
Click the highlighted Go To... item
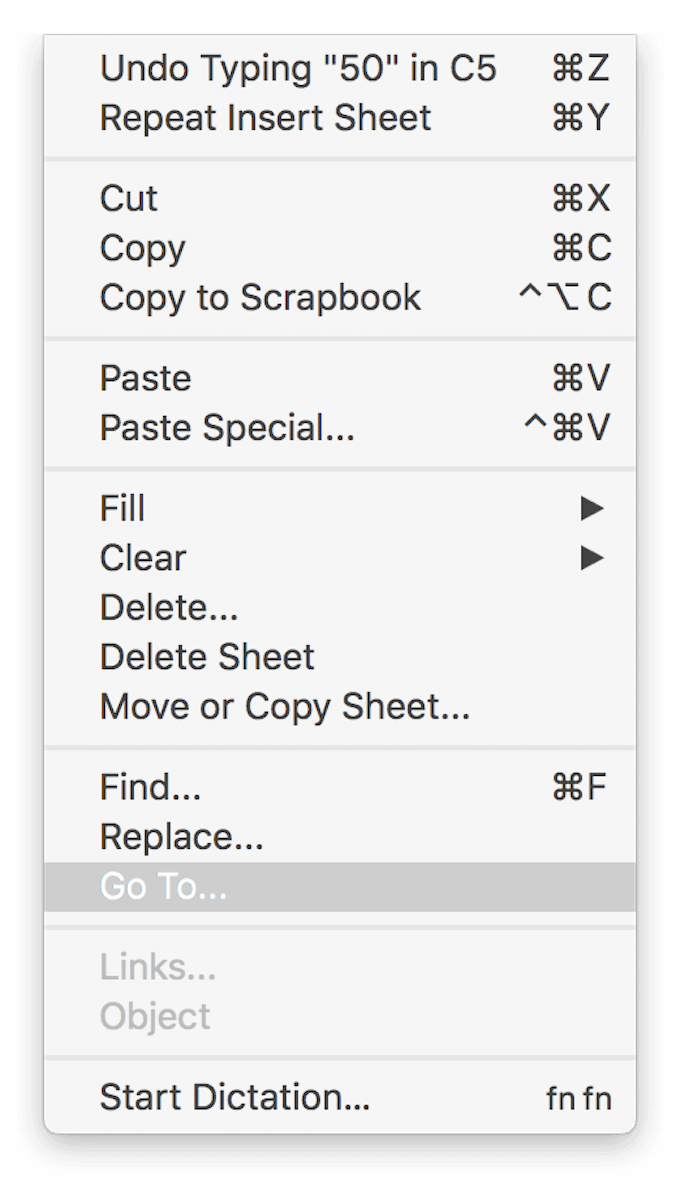(163, 887)
